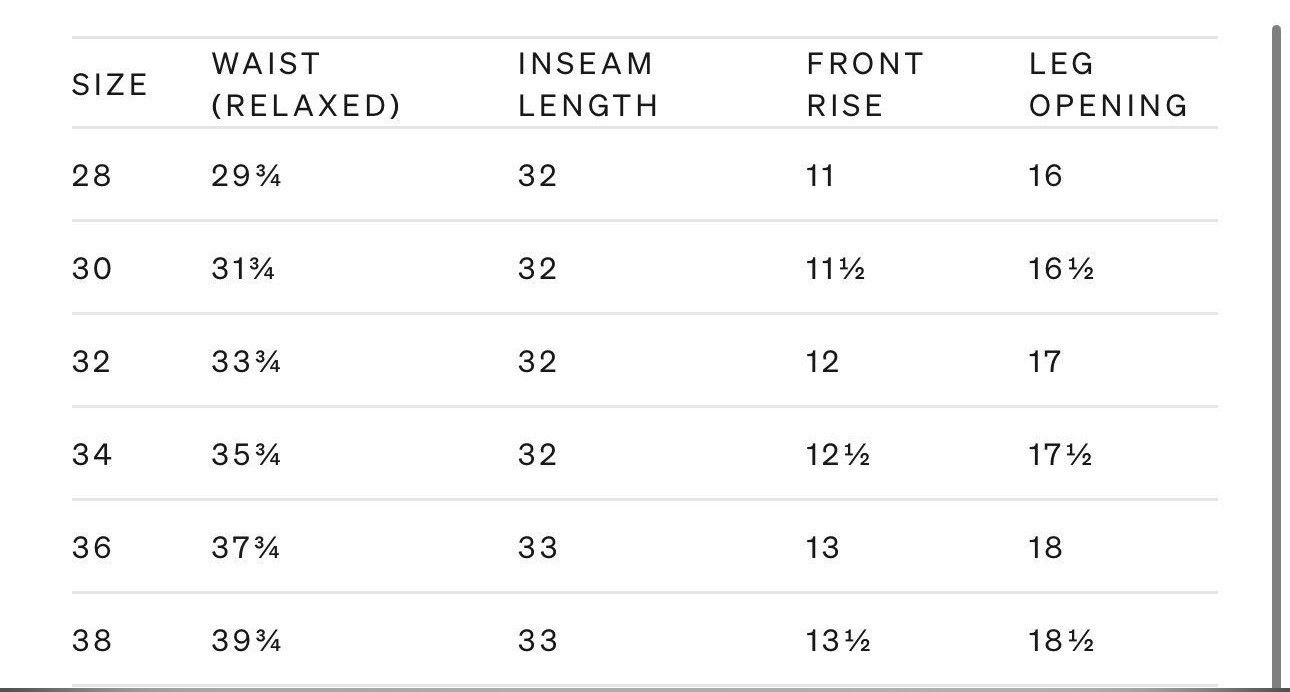Click the FRONT RISE column header
The height and width of the screenshot is (692, 1290).
865,85
